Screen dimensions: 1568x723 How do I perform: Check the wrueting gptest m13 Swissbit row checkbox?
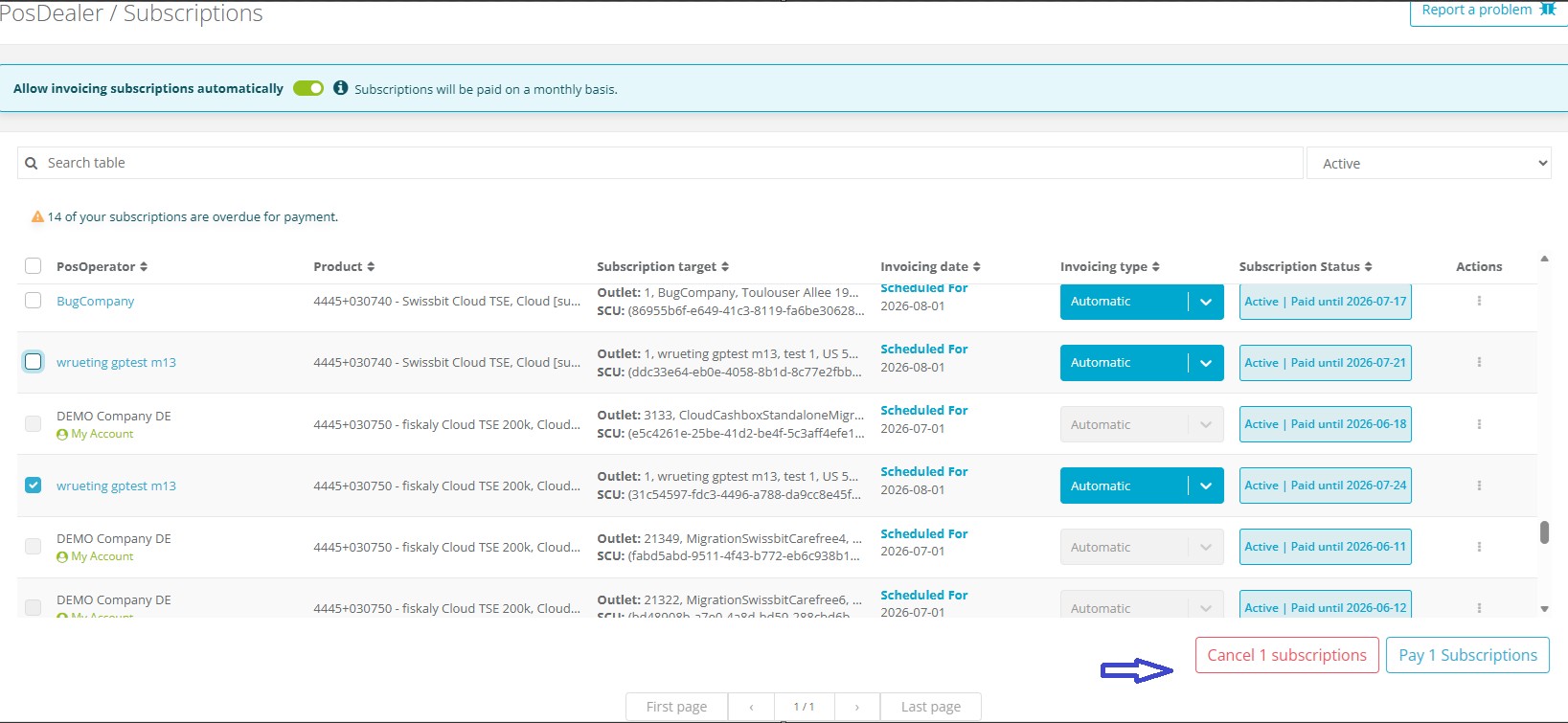33,362
